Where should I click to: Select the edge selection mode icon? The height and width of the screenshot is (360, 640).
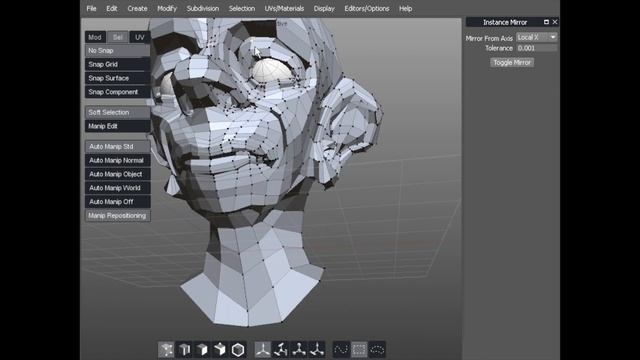coord(184,350)
